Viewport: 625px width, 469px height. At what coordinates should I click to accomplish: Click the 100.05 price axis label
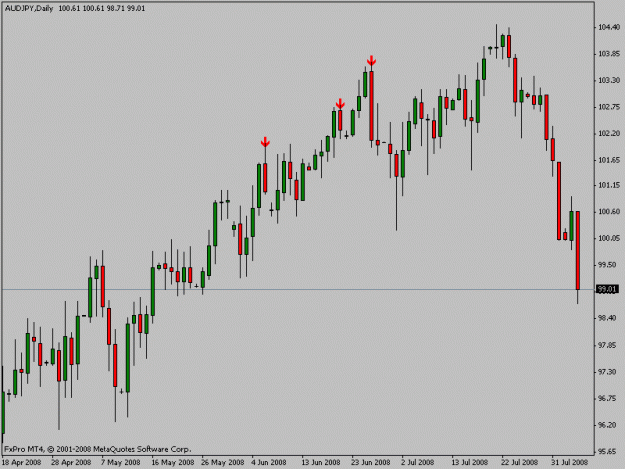(609, 238)
